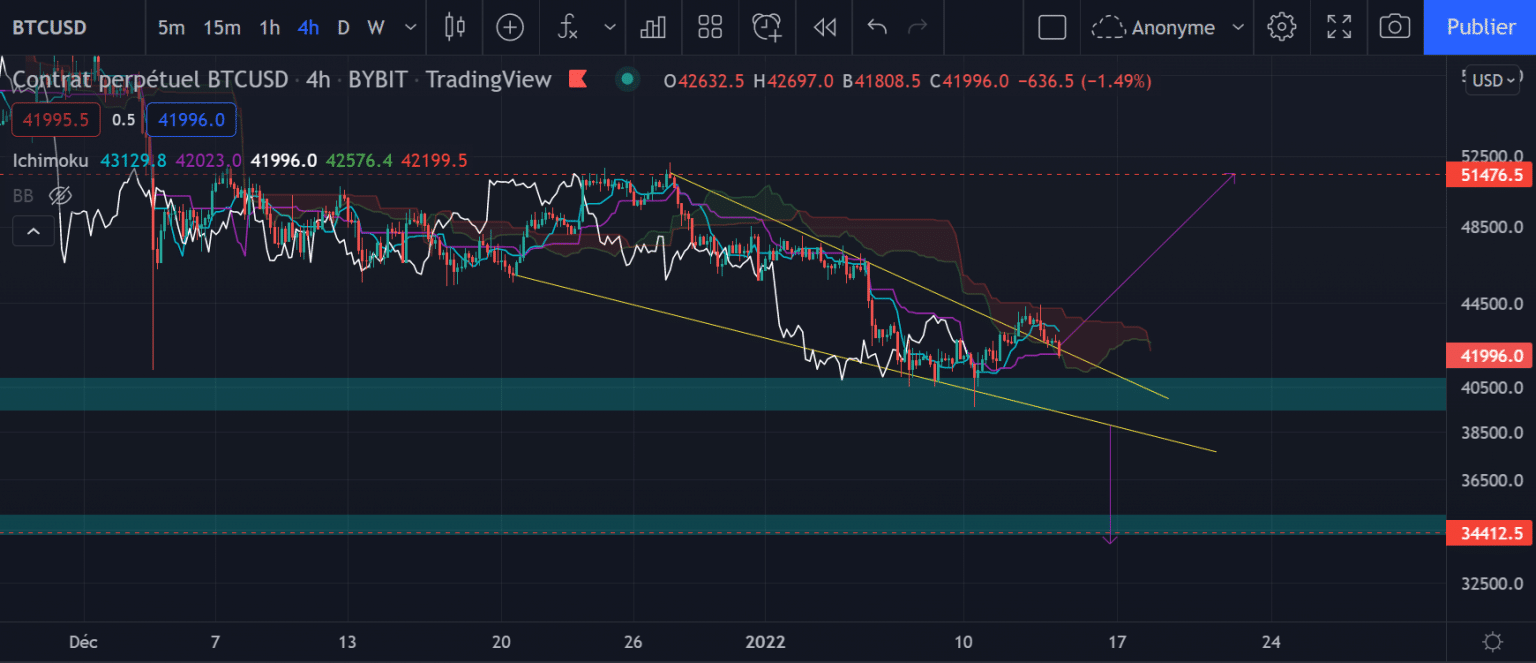This screenshot has width=1536, height=663.
Task: Click the green market status dot
Action: [x=627, y=79]
